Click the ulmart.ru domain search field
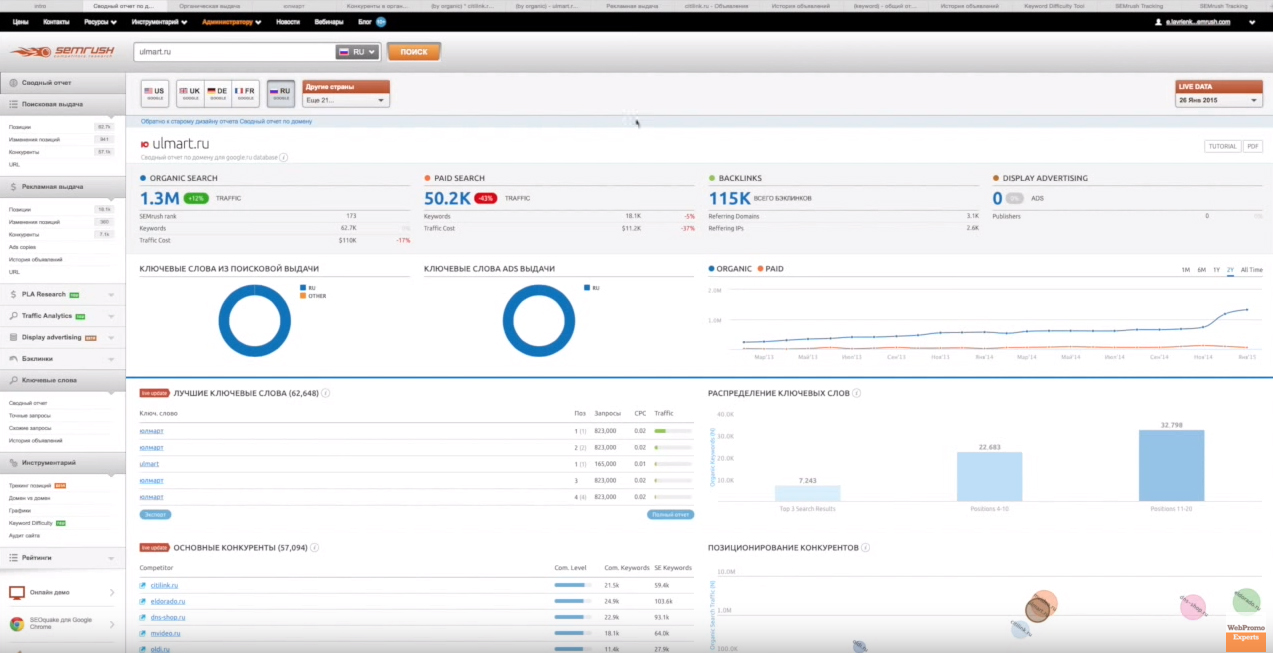This screenshot has width=1273, height=653. click(x=234, y=52)
